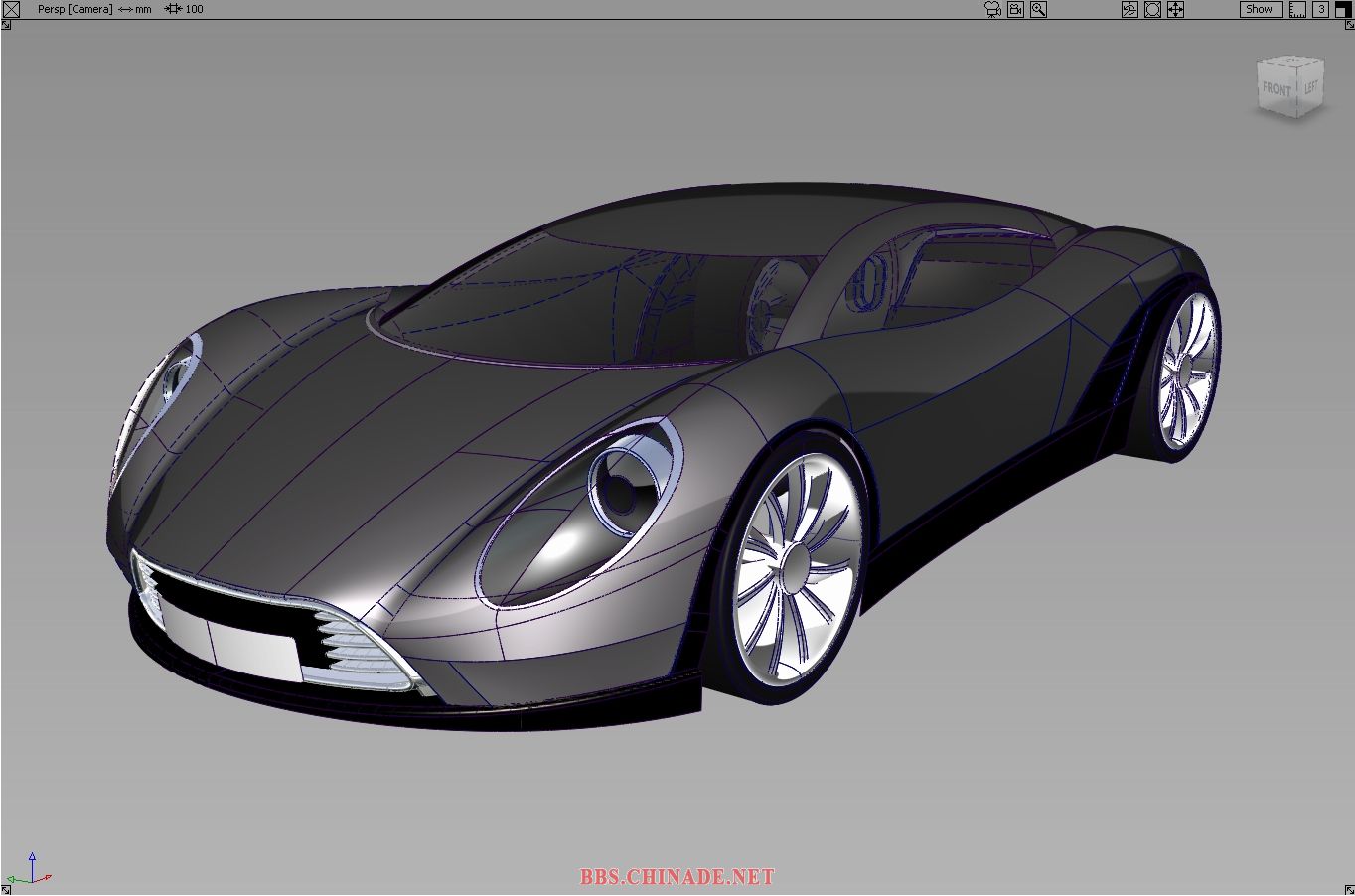Image resolution: width=1355 pixels, height=896 pixels.
Task: Click the top-right window resize corner
Action: (x=1348, y=25)
